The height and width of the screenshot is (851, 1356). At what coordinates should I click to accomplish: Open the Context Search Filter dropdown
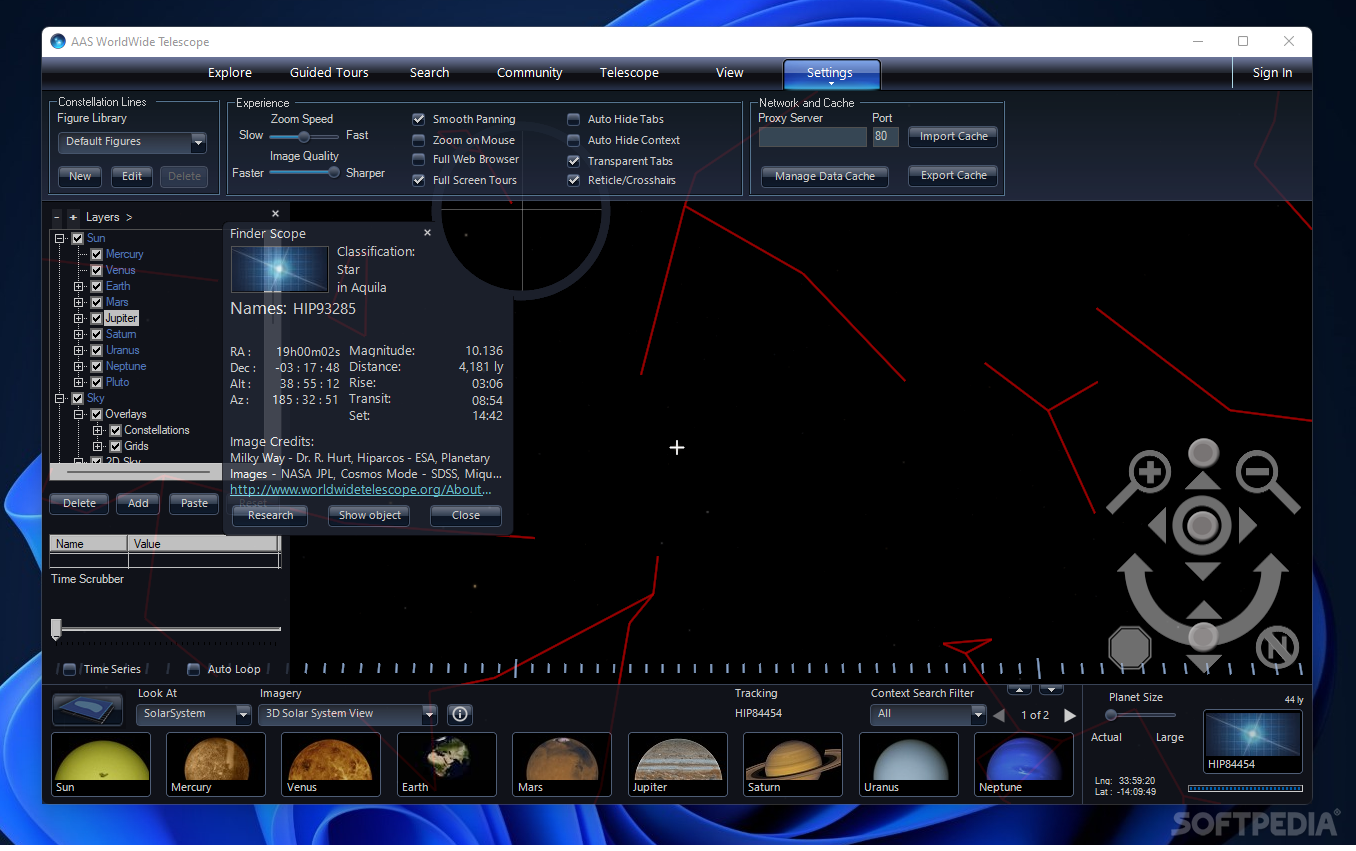[929, 714]
